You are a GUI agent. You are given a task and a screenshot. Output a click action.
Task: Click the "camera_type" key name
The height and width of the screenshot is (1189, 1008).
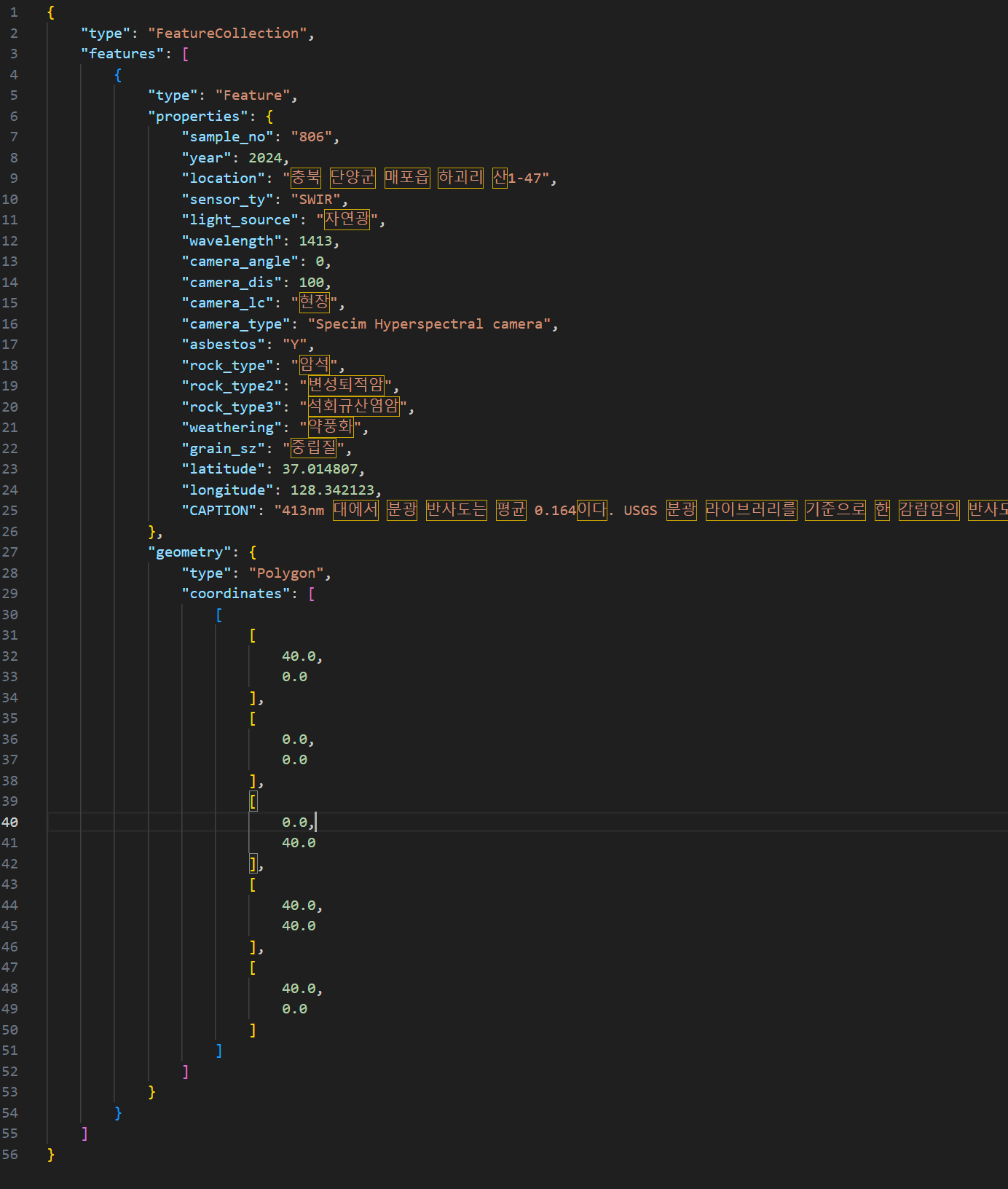tap(236, 323)
